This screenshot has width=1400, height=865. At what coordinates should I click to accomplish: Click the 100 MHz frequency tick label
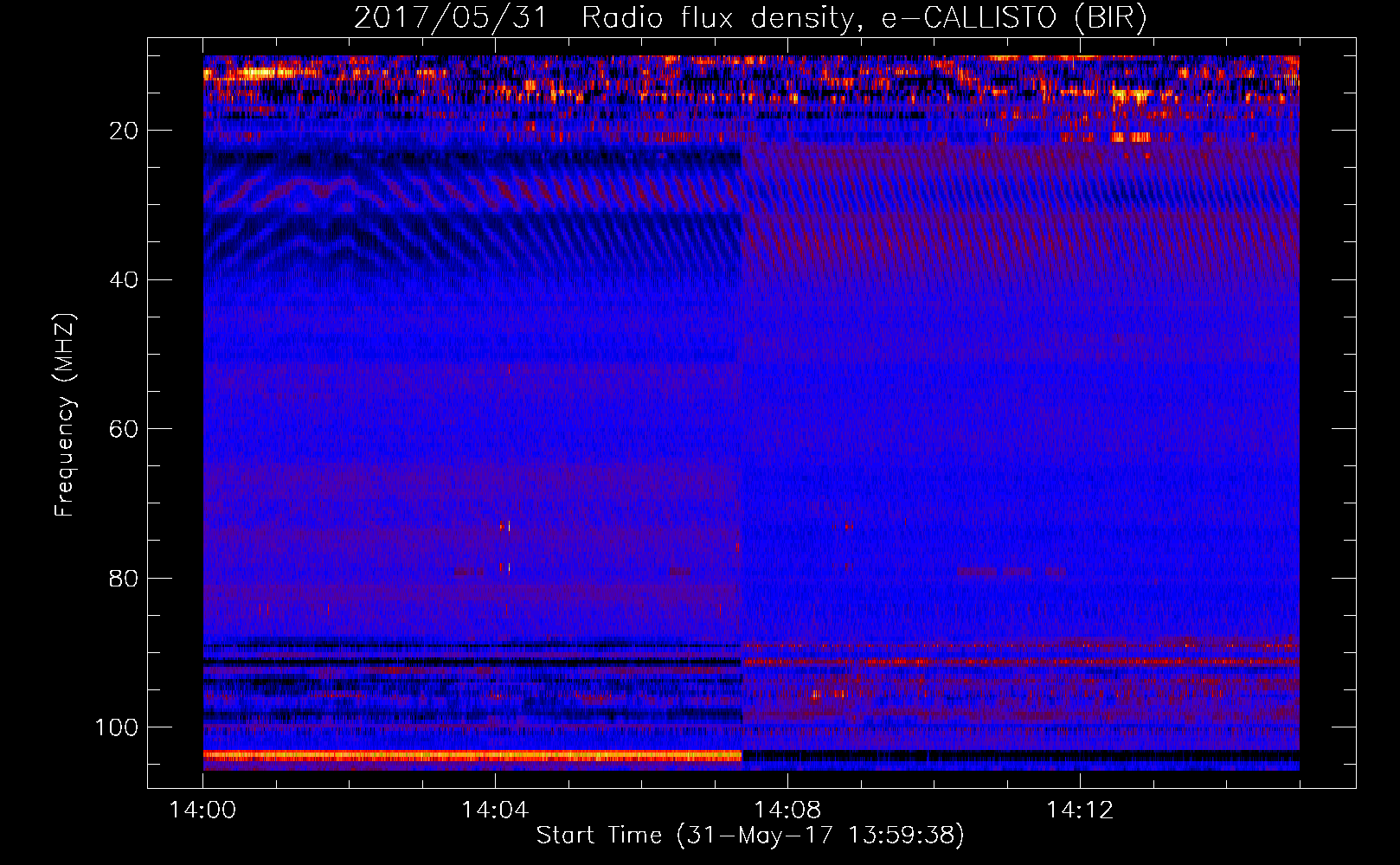point(117,727)
